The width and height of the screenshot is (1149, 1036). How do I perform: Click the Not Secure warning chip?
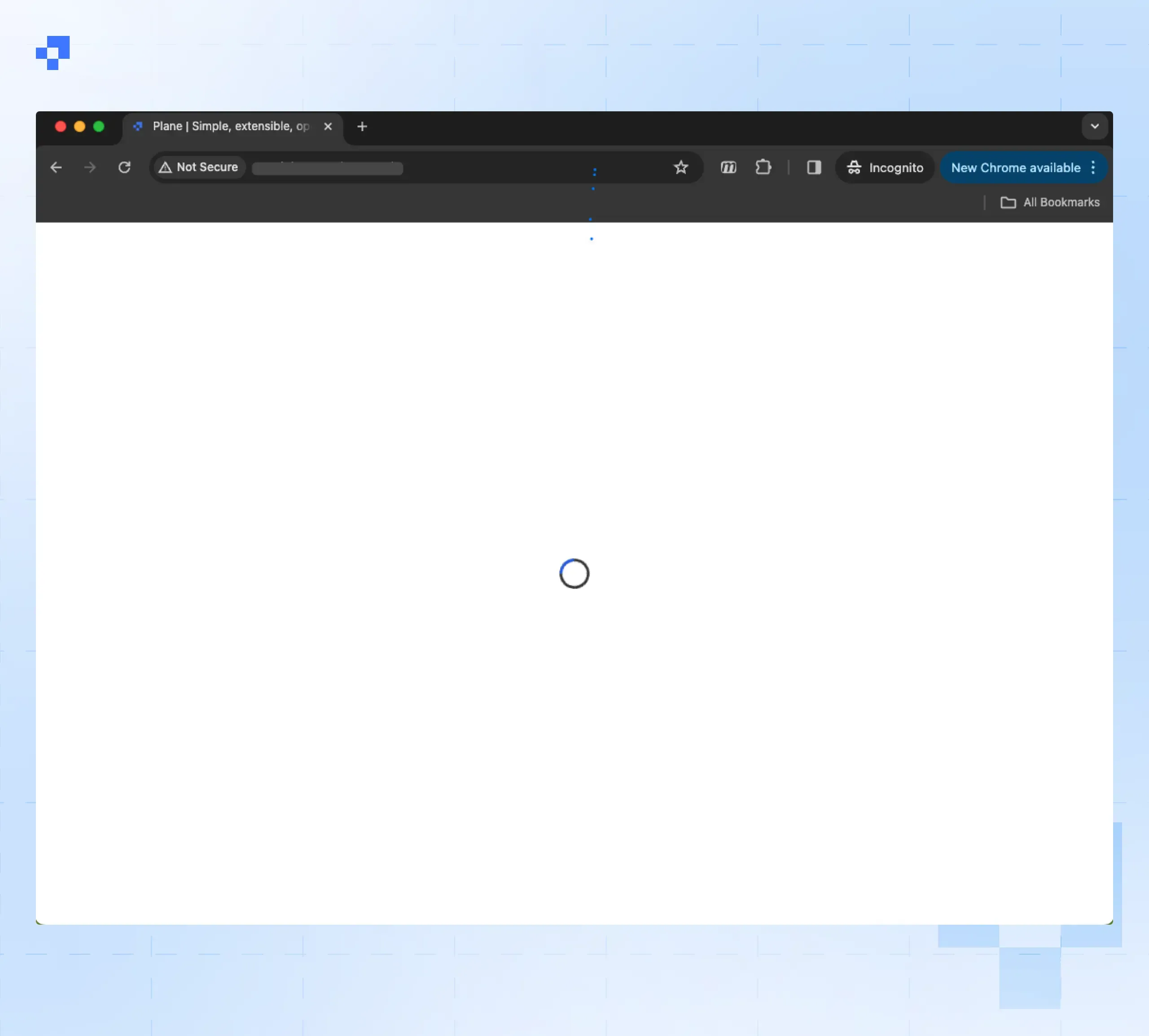[199, 167]
